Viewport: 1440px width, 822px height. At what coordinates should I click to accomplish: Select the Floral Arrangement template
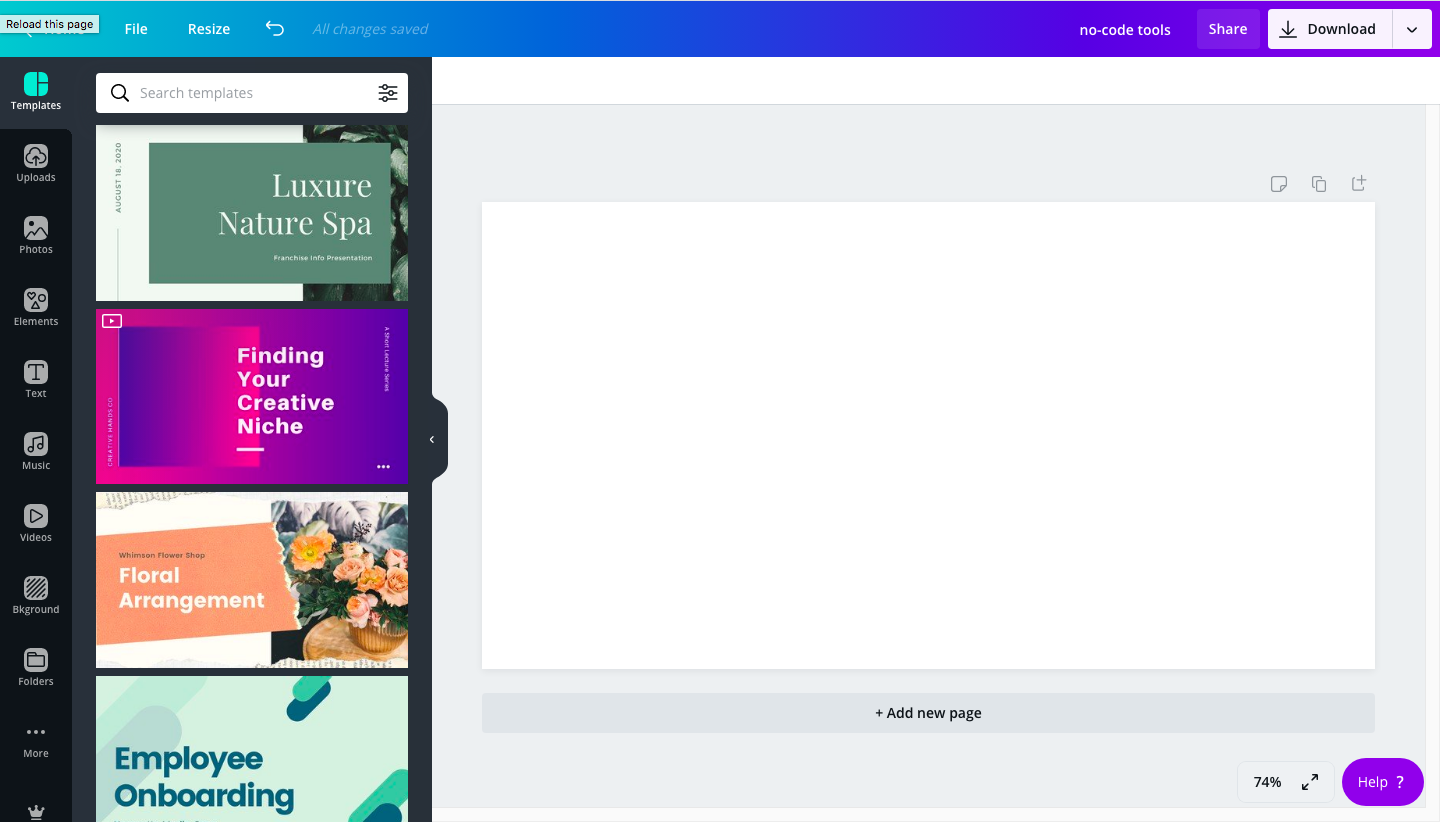252,580
